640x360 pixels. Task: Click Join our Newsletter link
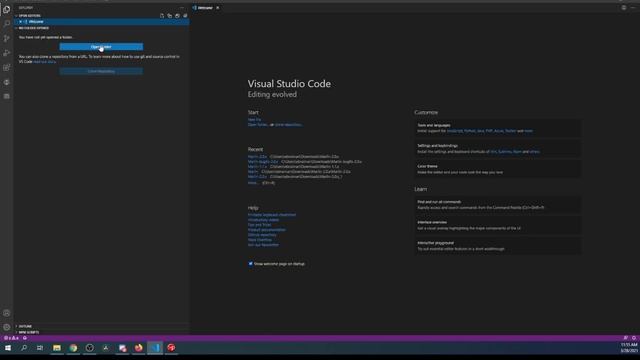point(263,245)
